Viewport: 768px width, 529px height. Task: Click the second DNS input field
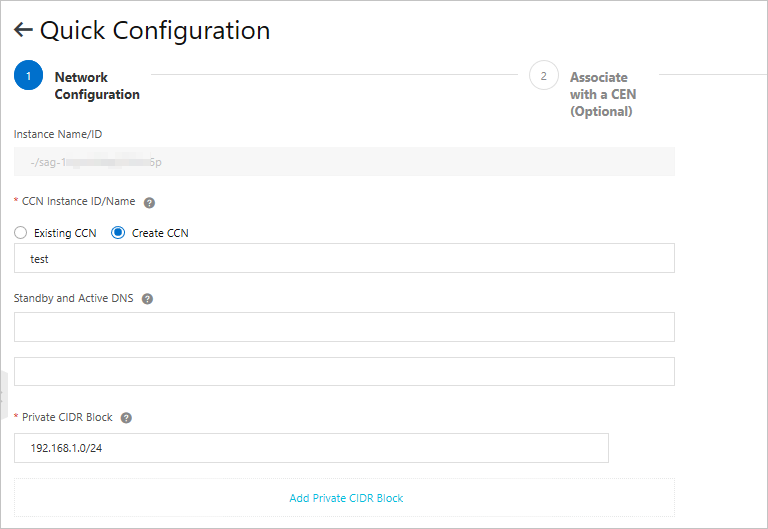click(344, 371)
